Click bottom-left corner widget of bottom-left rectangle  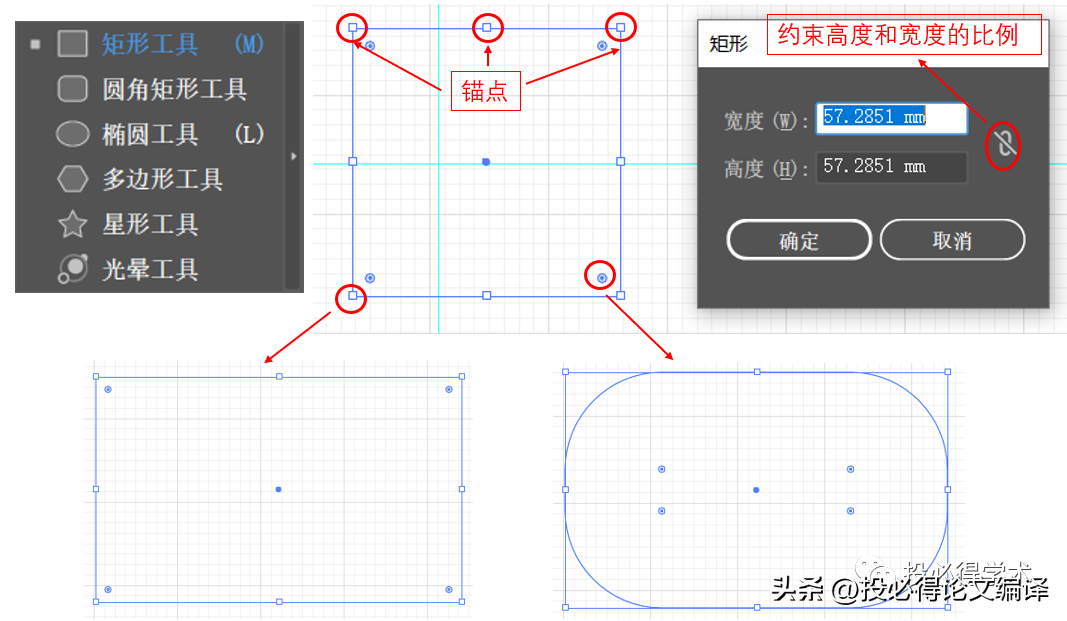tap(108, 589)
